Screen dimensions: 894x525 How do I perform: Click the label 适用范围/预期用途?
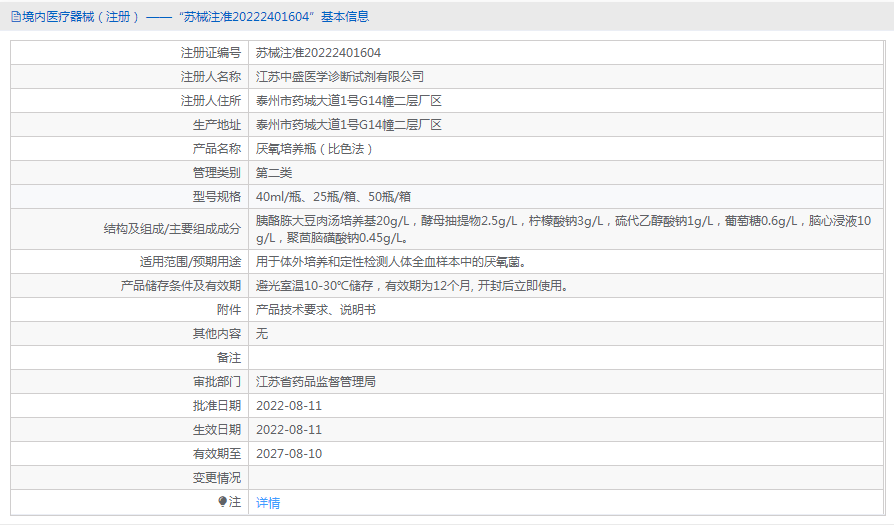190,262
